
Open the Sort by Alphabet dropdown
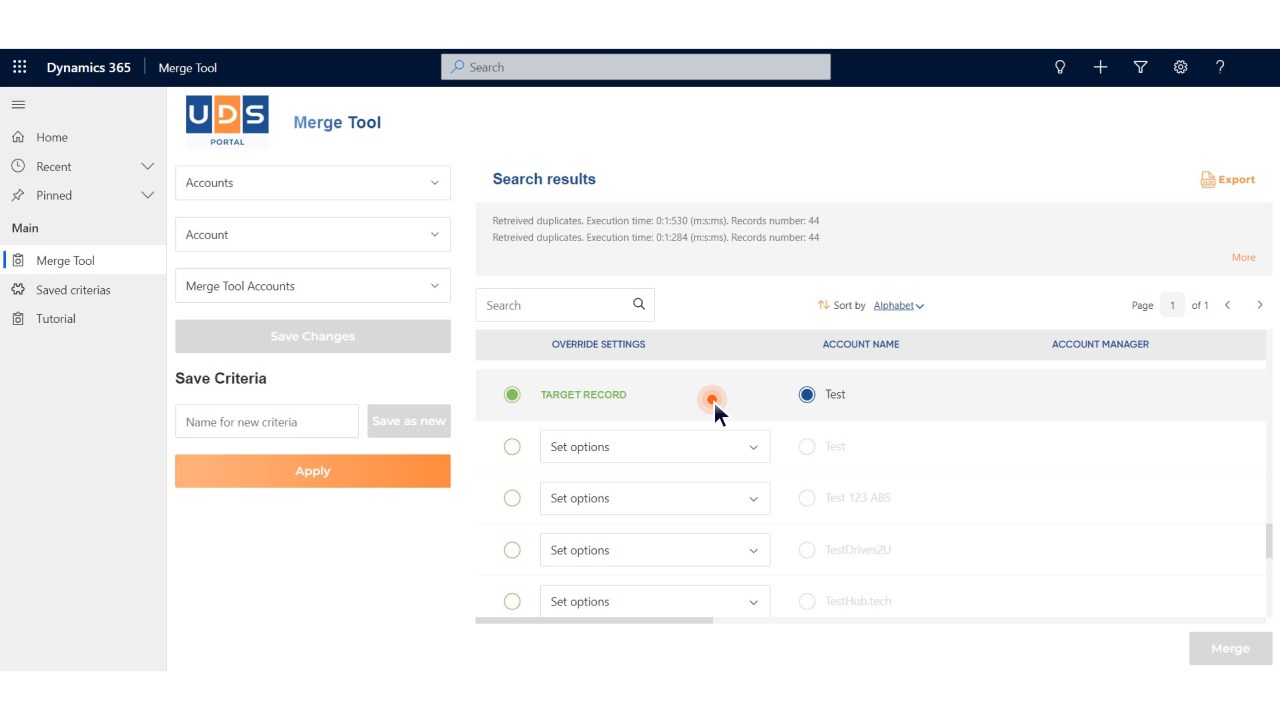point(898,306)
